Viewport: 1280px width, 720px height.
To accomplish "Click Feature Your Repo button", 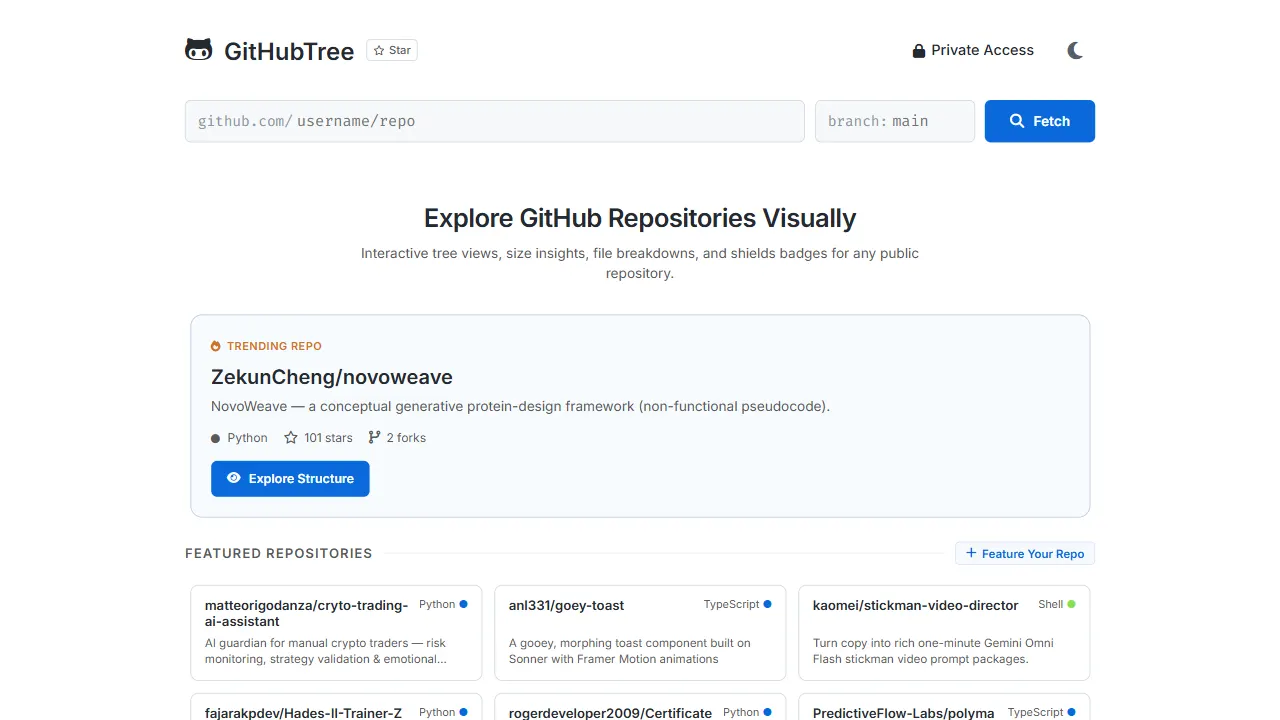I will [1025, 553].
